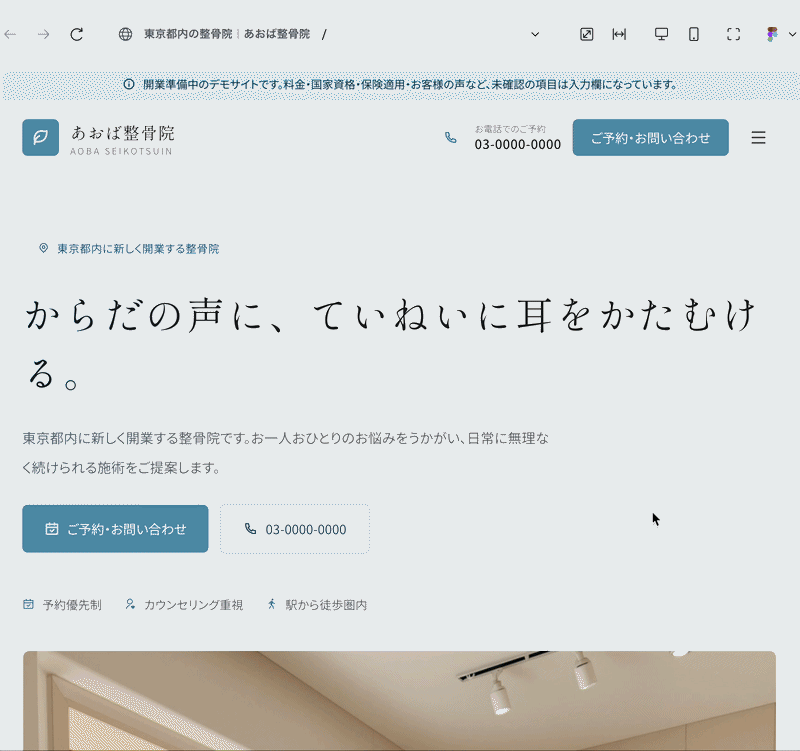Click the カウンセリング重視 text
The image size is (800, 751).
click(193, 605)
